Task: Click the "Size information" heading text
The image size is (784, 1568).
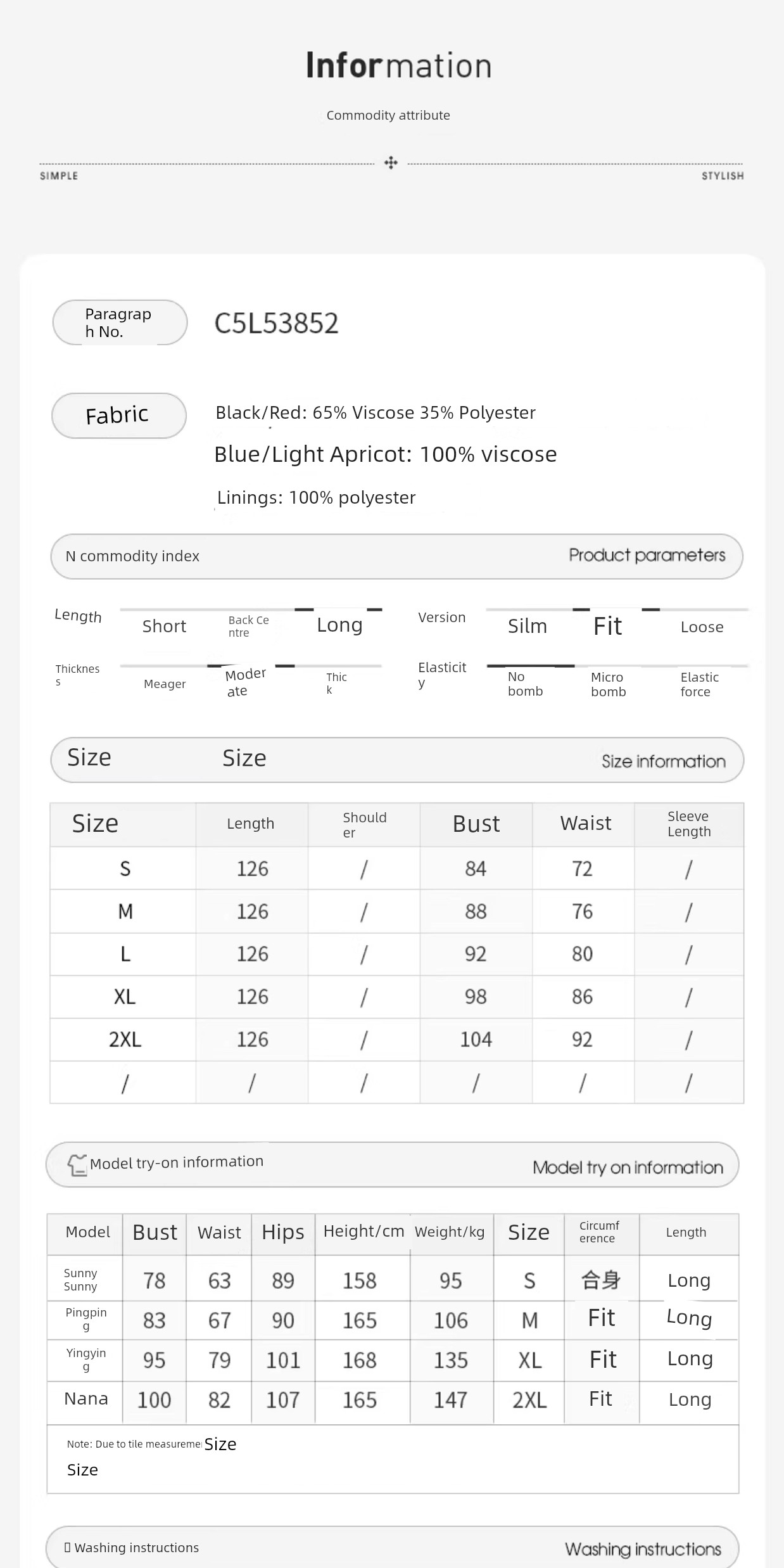Action: [663, 761]
